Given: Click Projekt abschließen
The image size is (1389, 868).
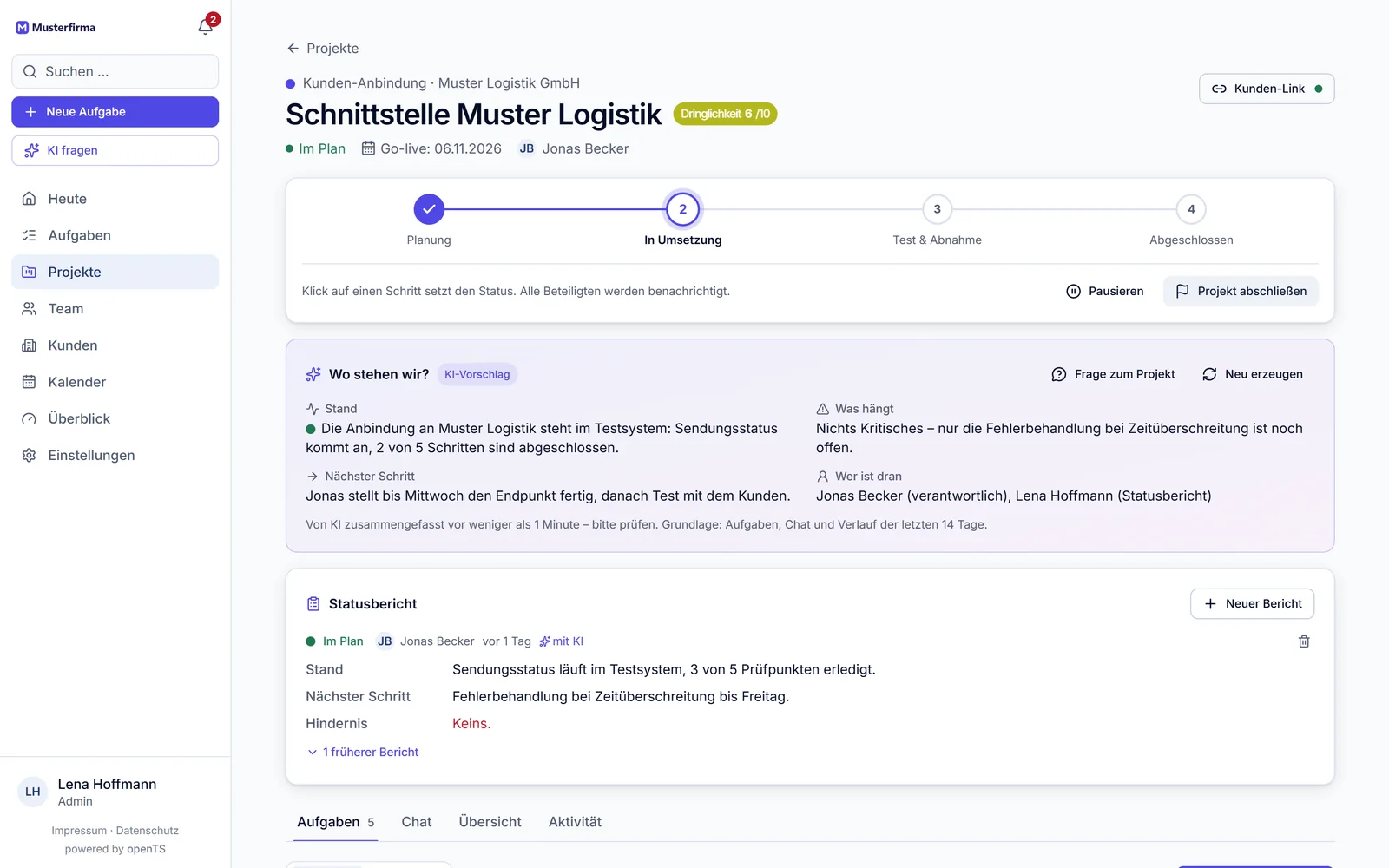Looking at the screenshot, I should click(1241, 291).
